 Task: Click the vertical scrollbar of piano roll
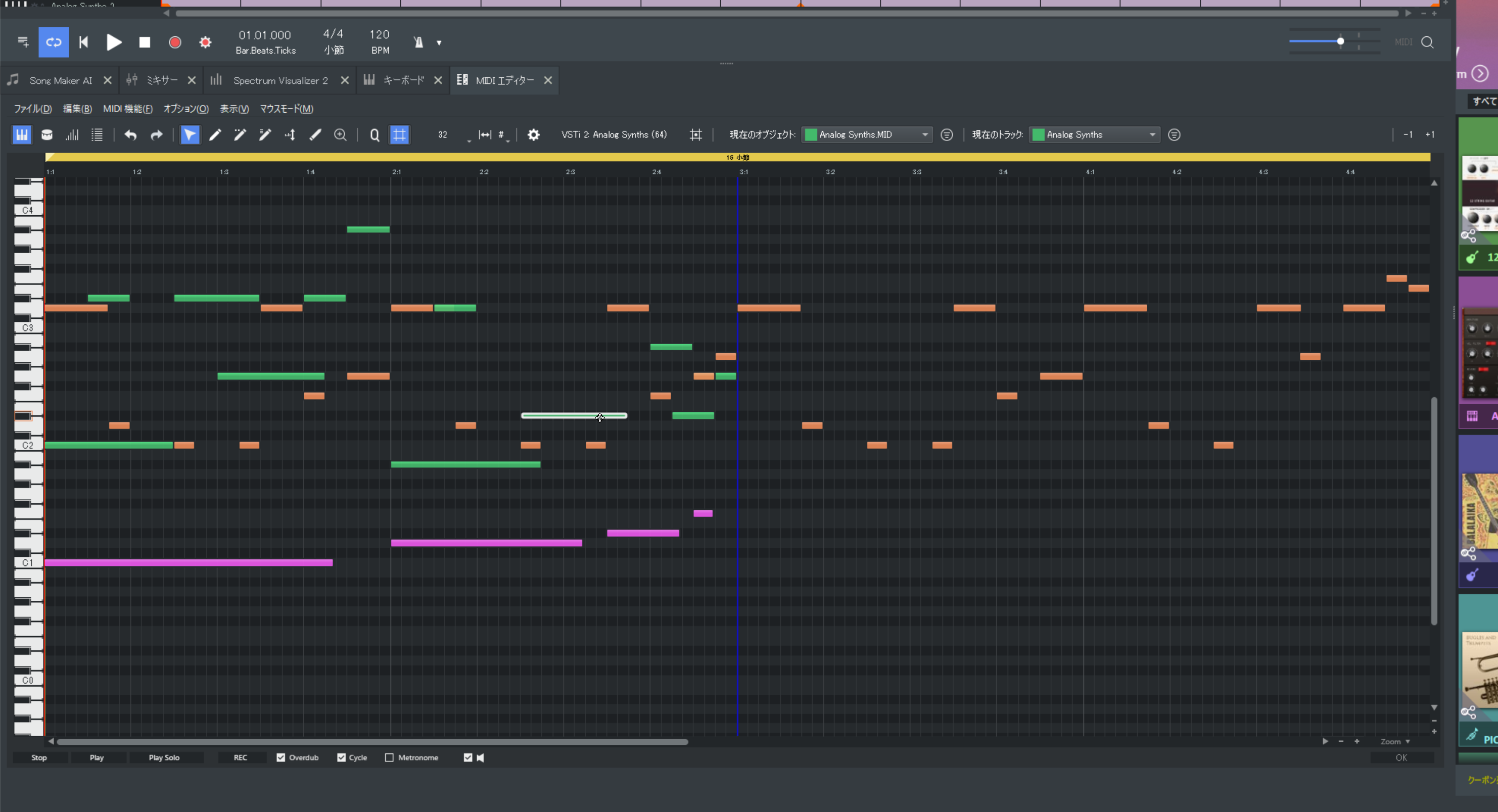click(1434, 511)
